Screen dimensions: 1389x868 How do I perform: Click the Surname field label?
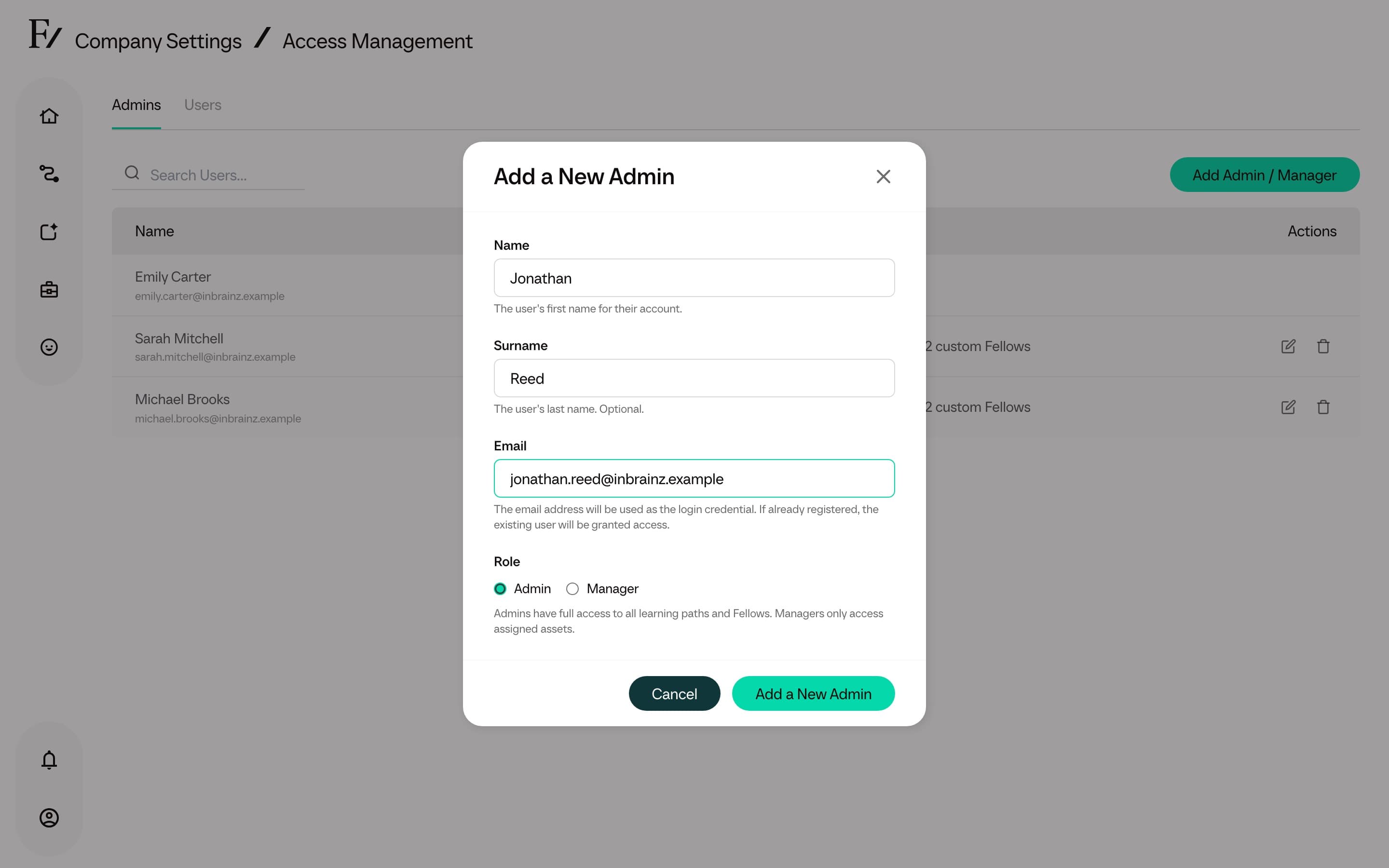click(520, 346)
